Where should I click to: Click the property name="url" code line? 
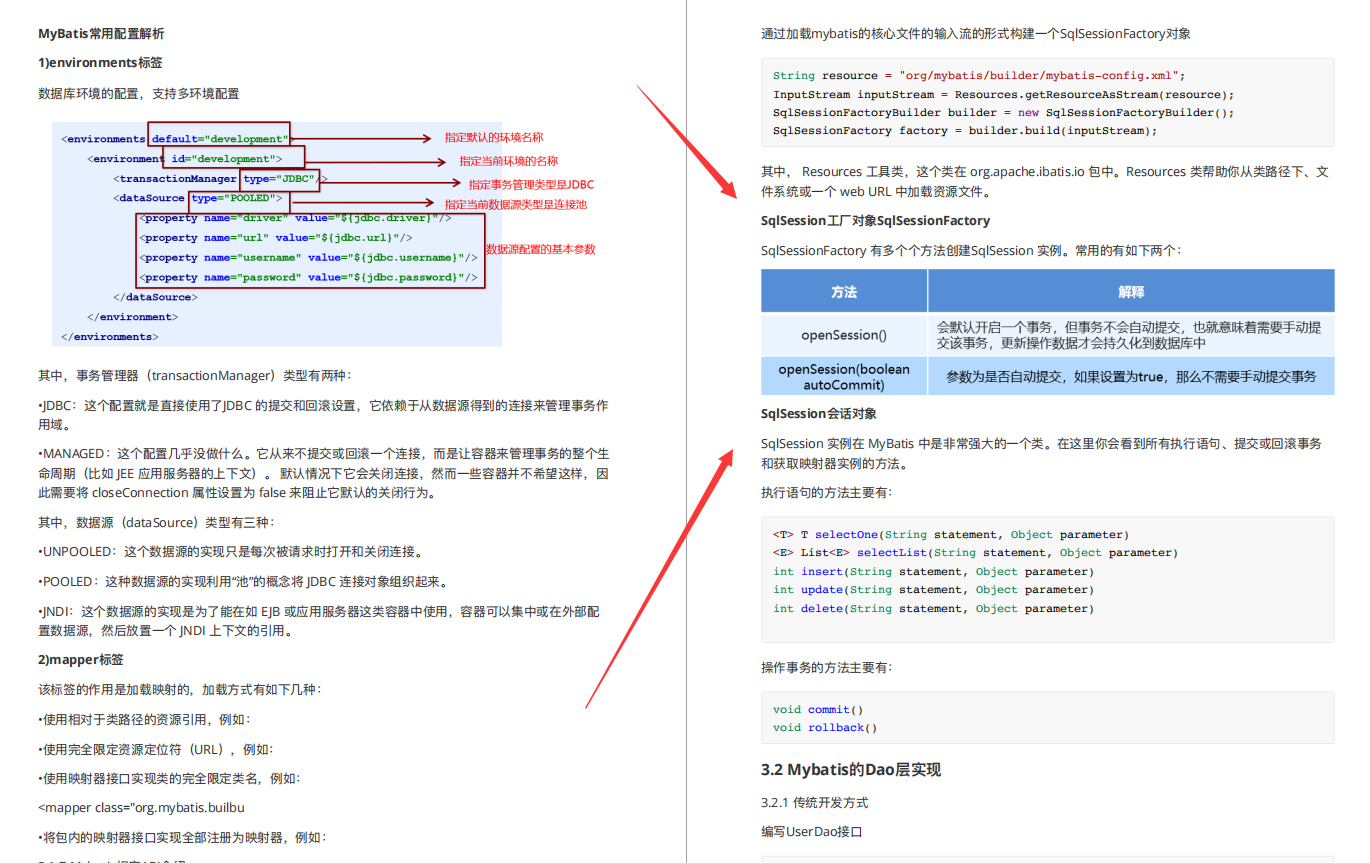click(276, 238)
